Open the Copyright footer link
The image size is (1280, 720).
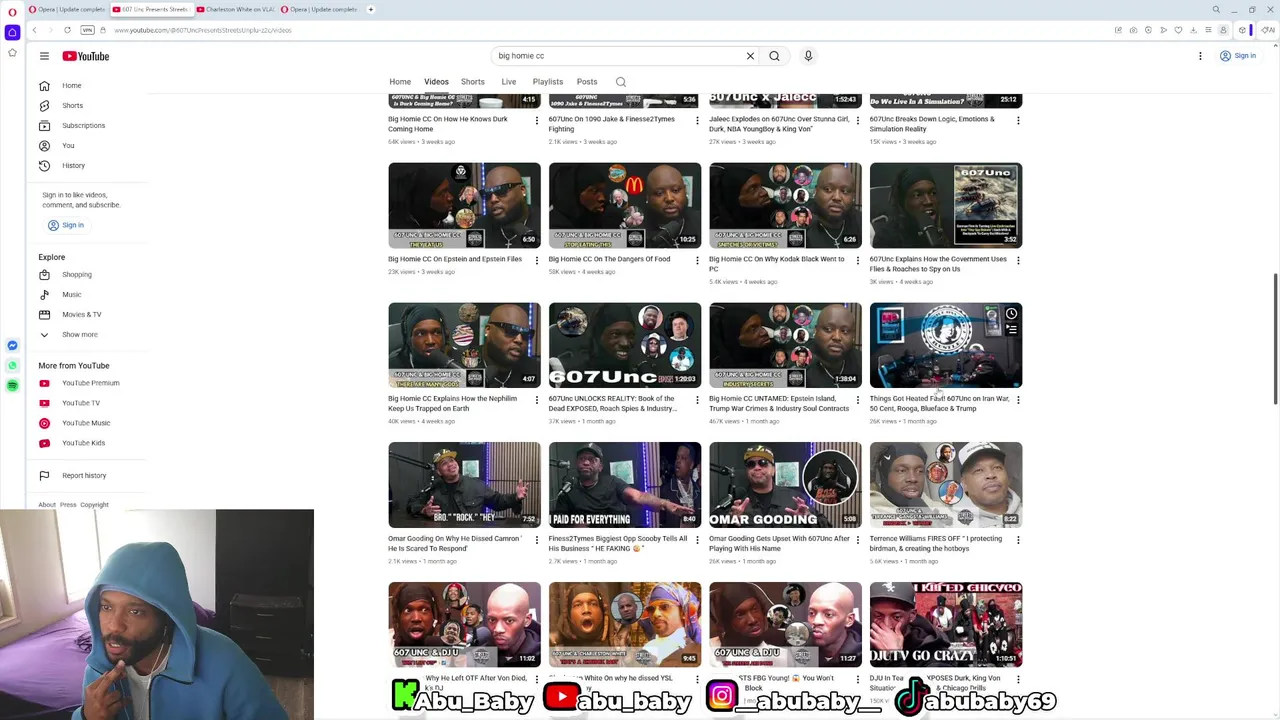click(x=94, y=505)
